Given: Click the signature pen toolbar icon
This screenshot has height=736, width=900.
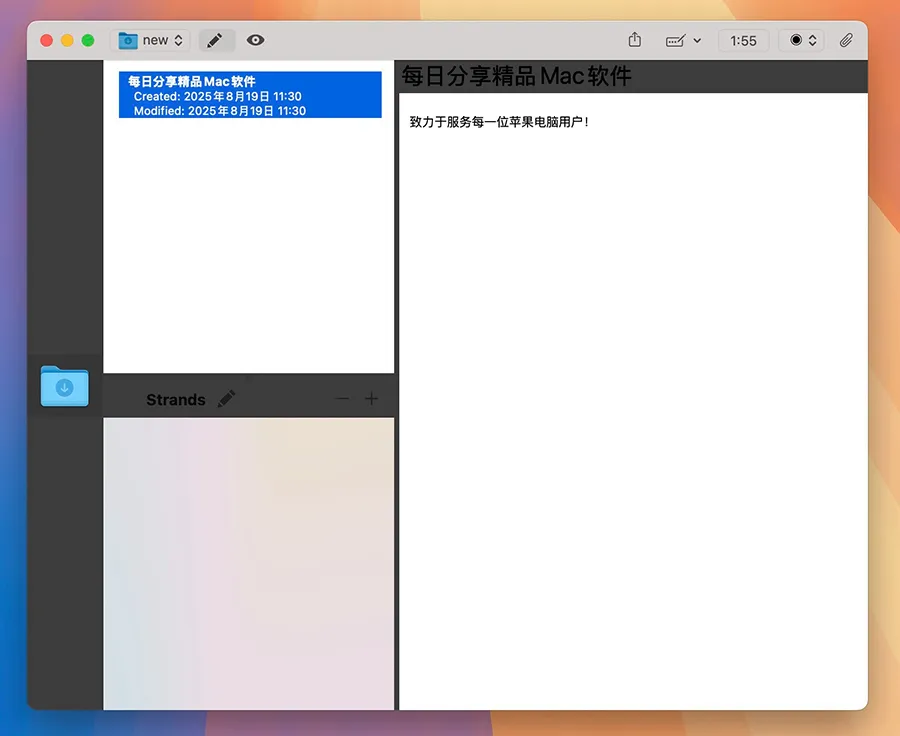Looking at the screenshot, I should tap(676, 41).
